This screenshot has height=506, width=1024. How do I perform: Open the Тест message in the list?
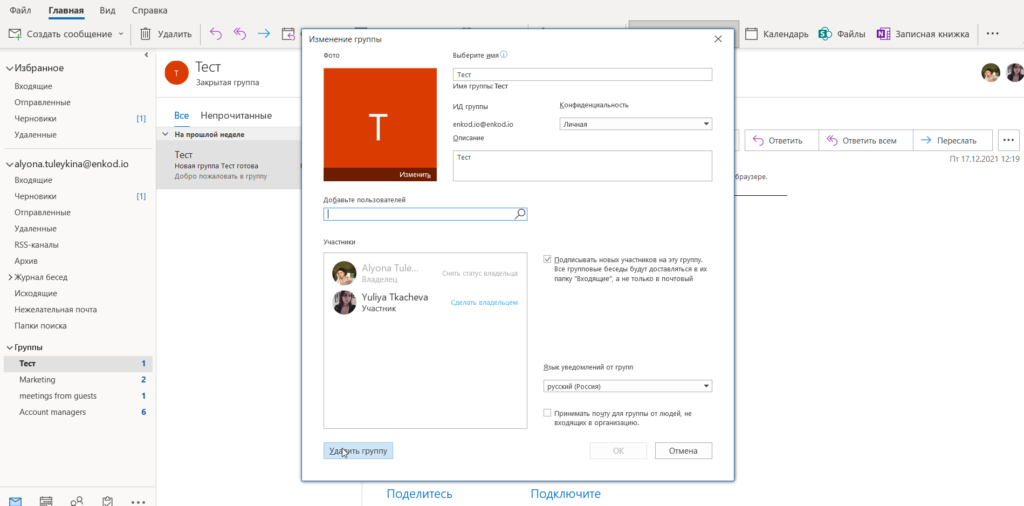(x=229, y=165)
